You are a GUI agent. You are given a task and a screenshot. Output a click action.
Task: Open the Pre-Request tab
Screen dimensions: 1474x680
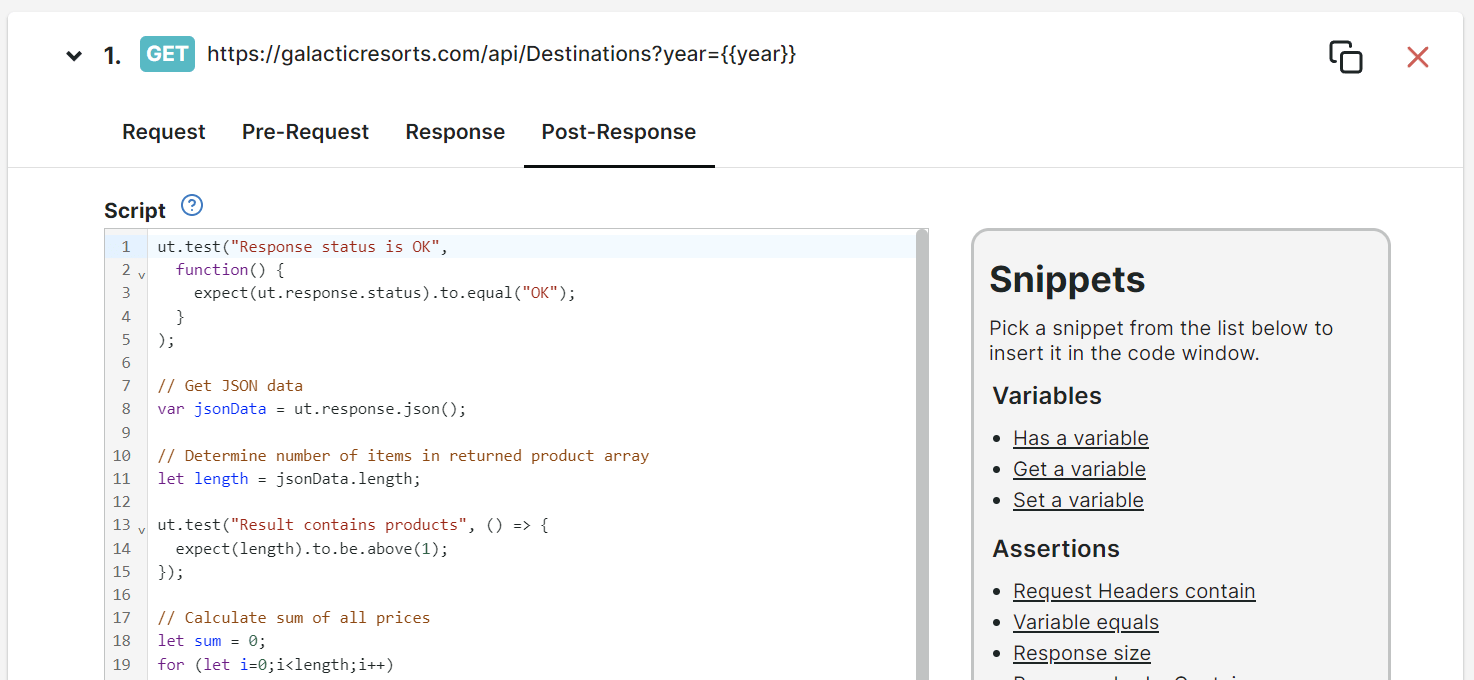[305, 132]
